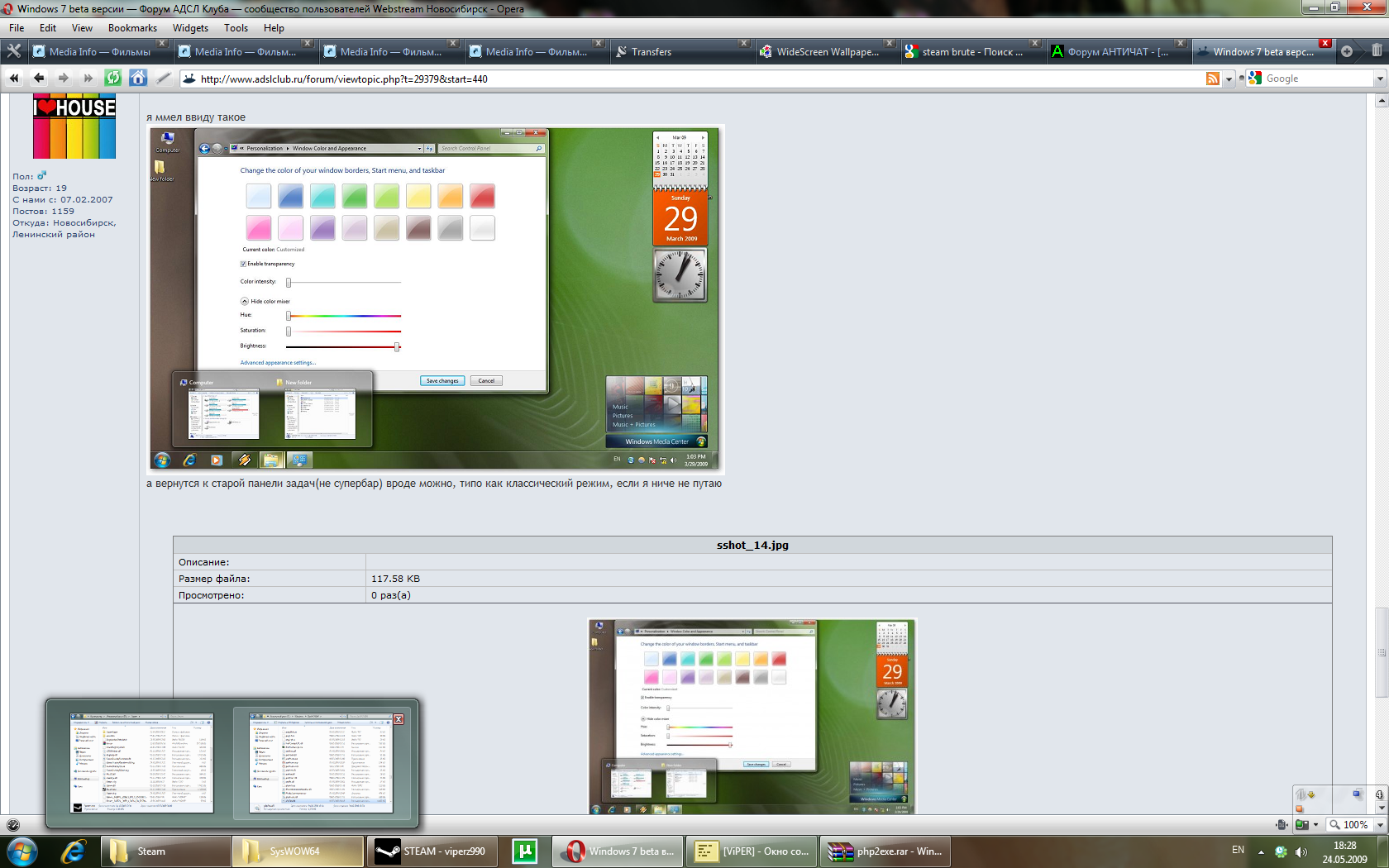Toggle fit to width in status bar
The width and height of the screenshot is (1389, 868).
[1282, 825]
